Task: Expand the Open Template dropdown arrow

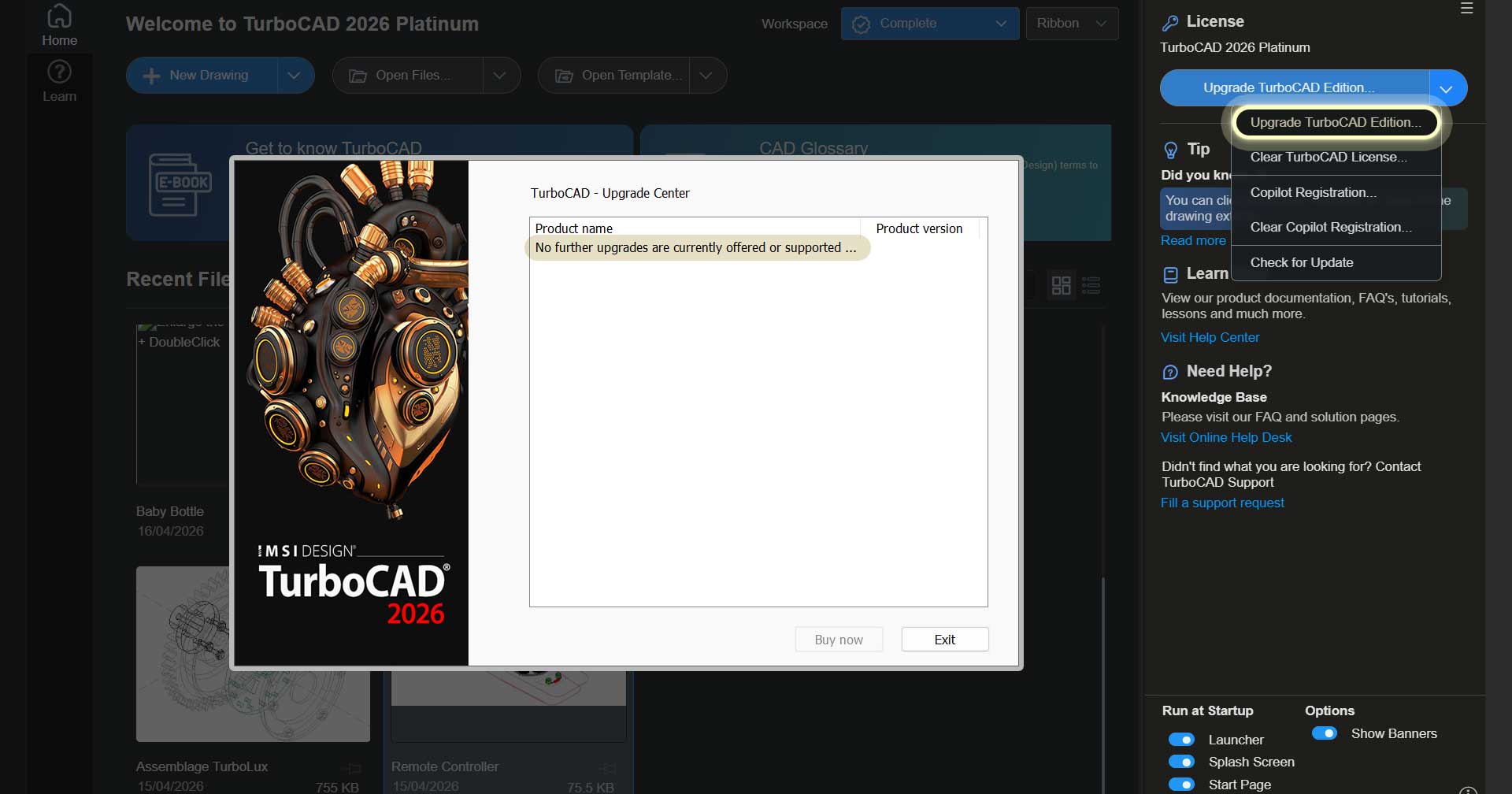Action: click(x=706, y=76)
